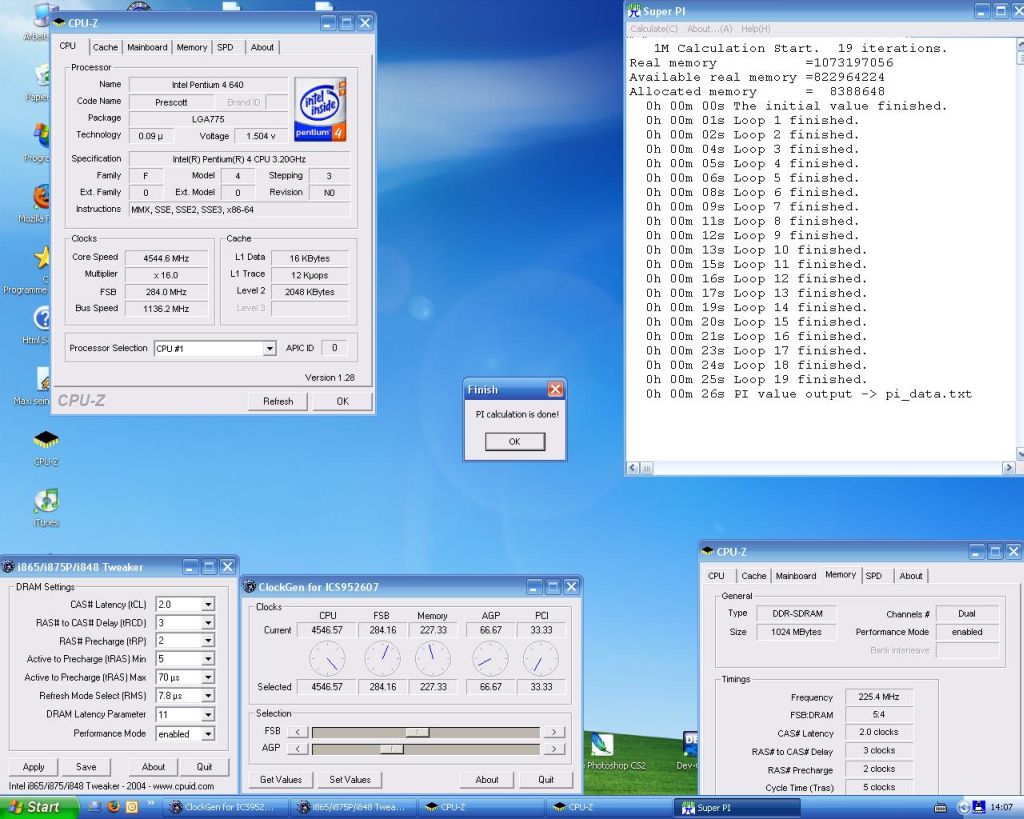Click the CPU dial gauge in ClockGen

327,658
